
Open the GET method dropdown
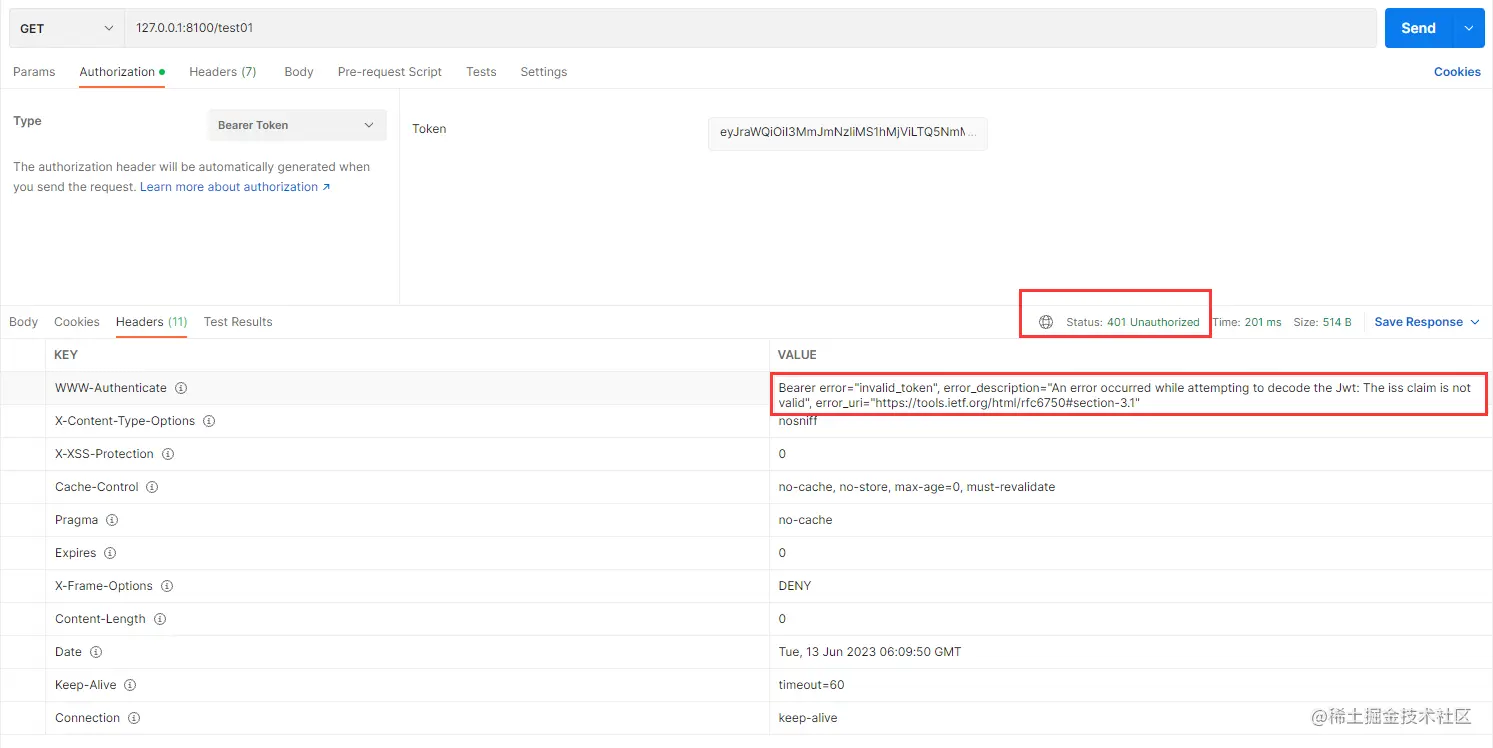click(66, 28)
